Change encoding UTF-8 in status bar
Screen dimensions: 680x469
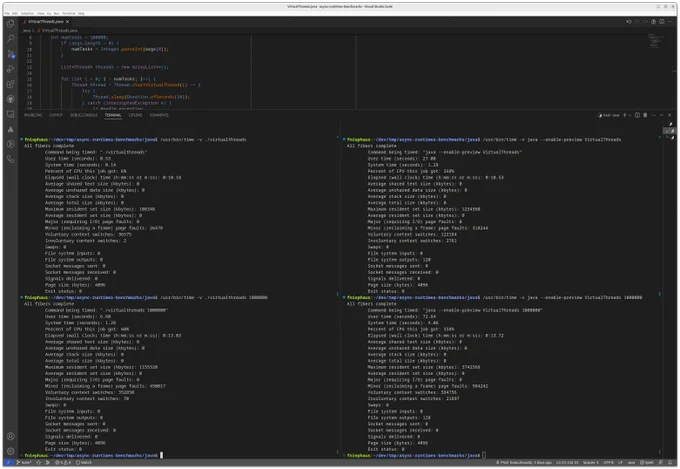tap(608, 462)
